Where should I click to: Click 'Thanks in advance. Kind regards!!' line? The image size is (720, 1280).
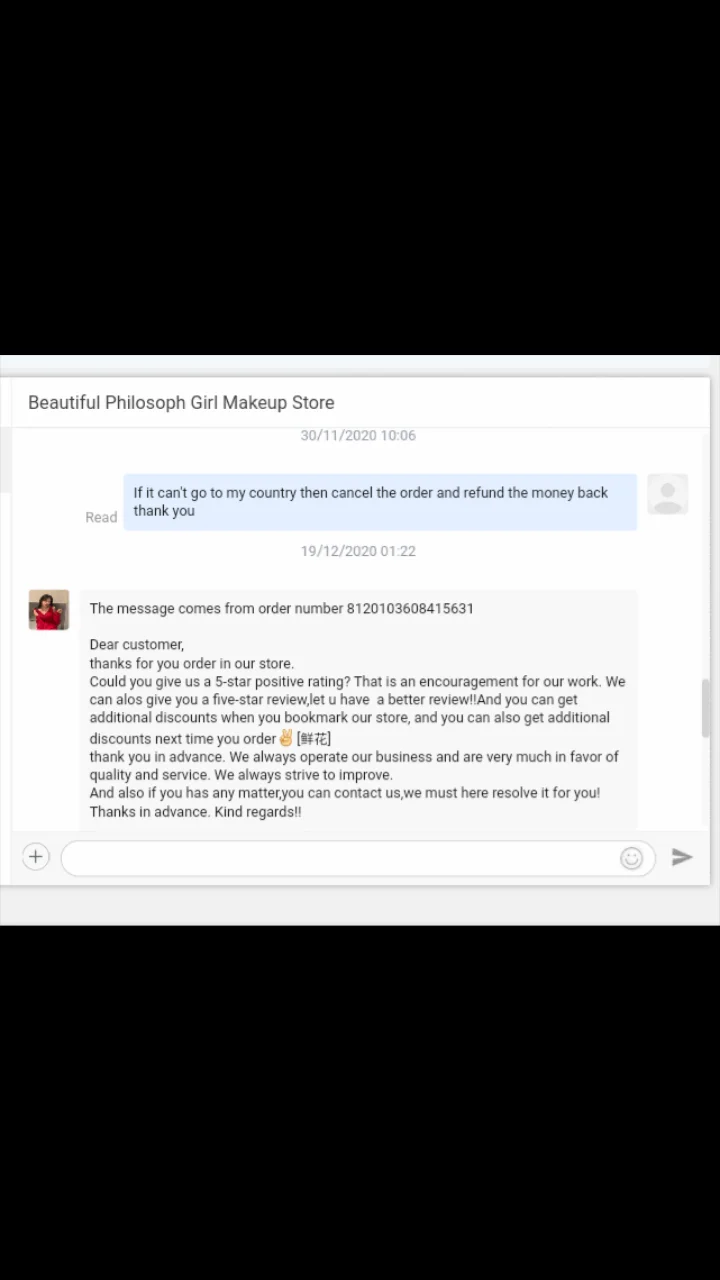(195, 812)
